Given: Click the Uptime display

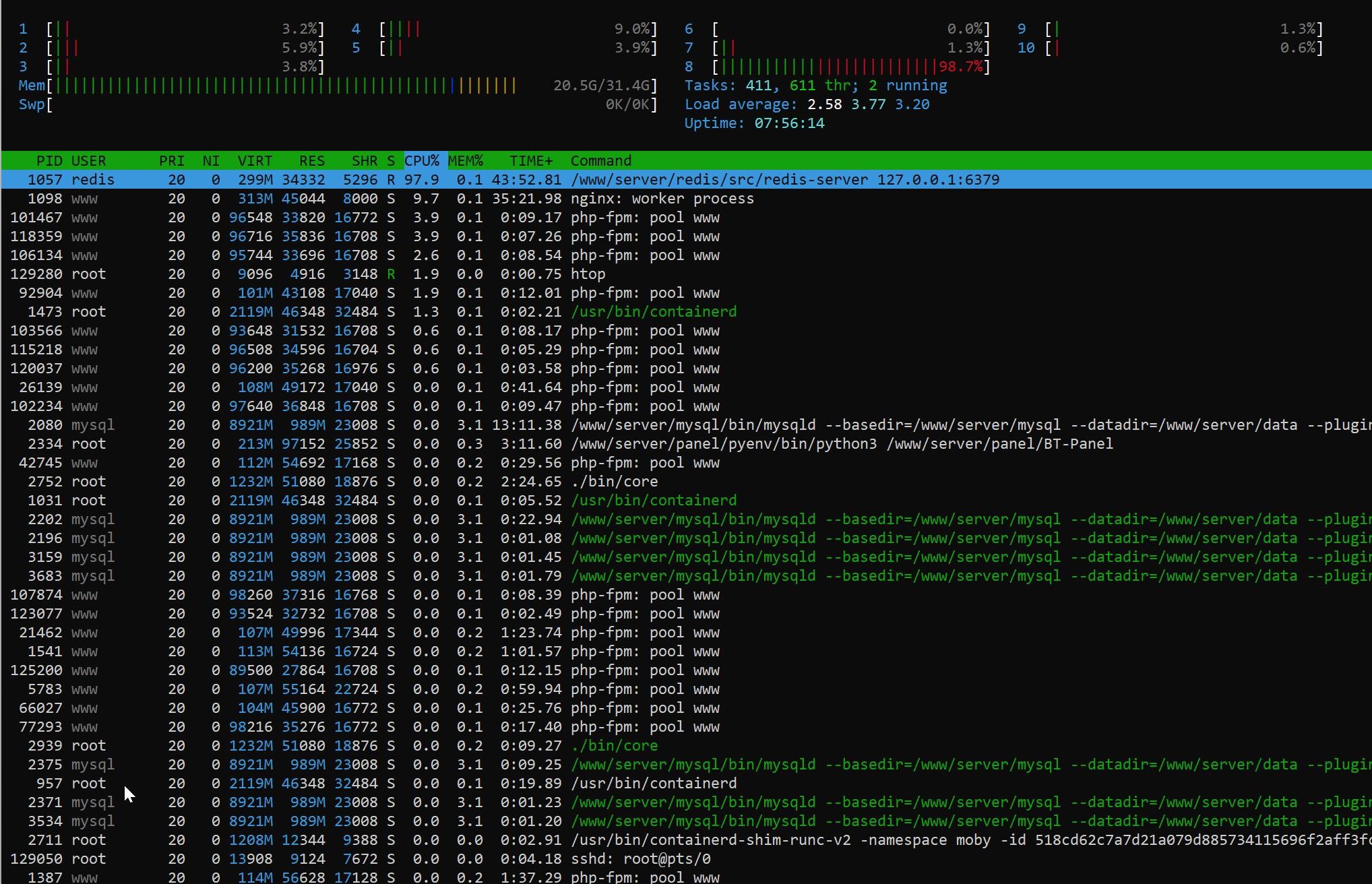Looking at the screenshot, I should [x=754, y=123].
